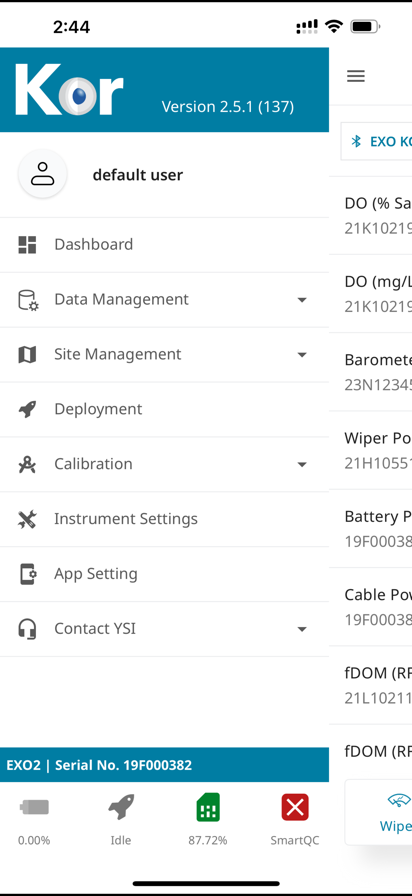412x896 pixels.
Task: Open Instrument Settings
Action: point(165,519)
